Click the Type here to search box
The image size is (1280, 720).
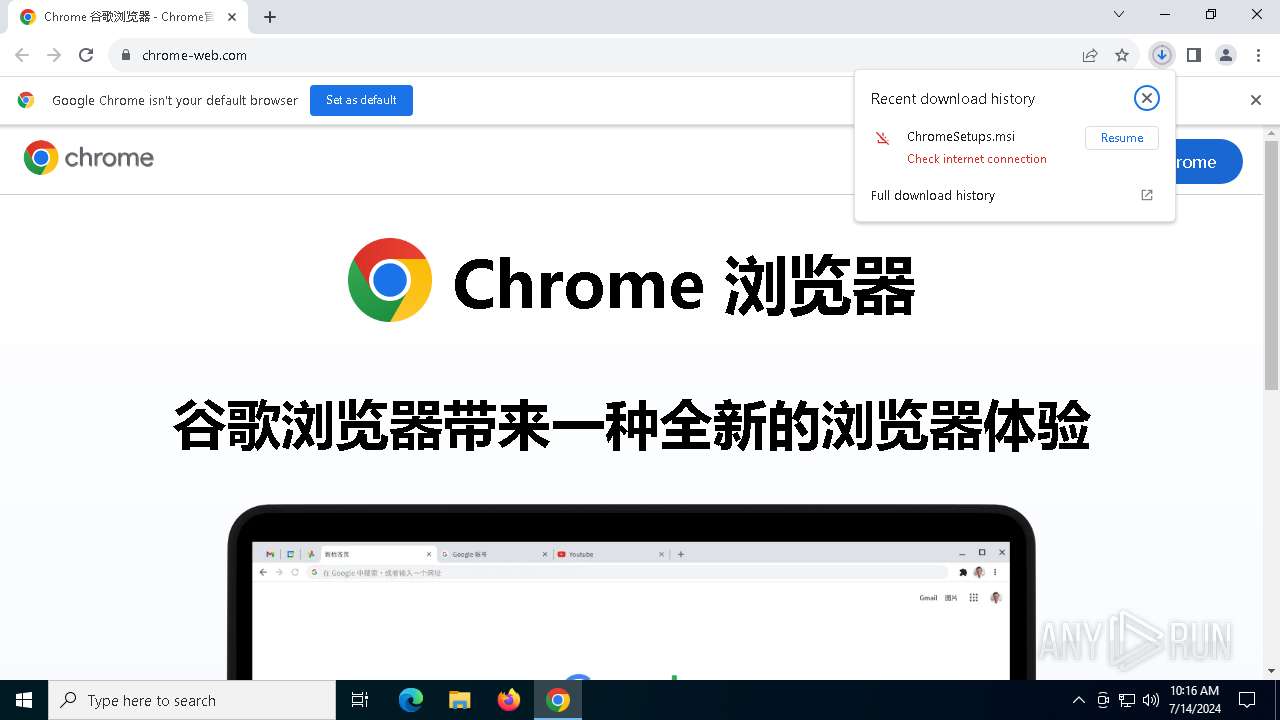point(192,700)
